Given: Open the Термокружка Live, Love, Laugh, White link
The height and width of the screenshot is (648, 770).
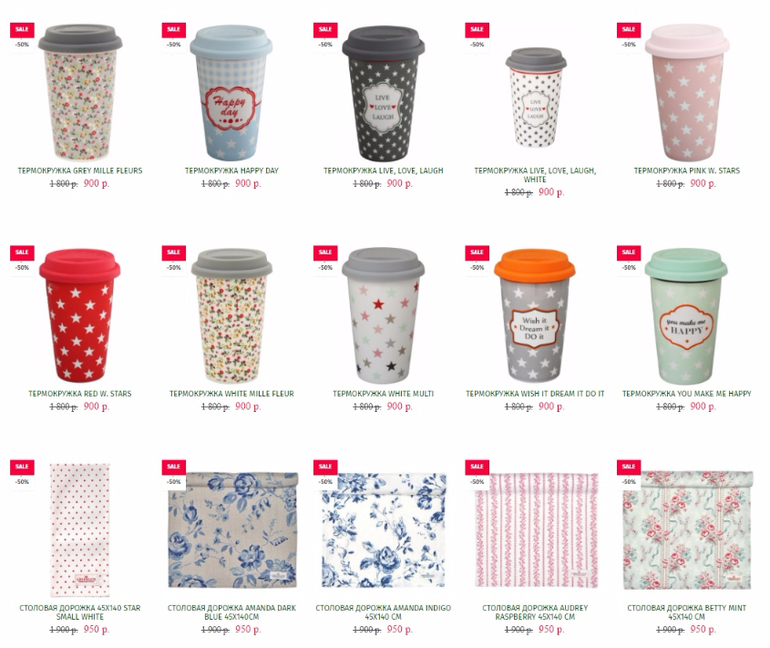Looking at the screenshot, I should coord(535,175).
